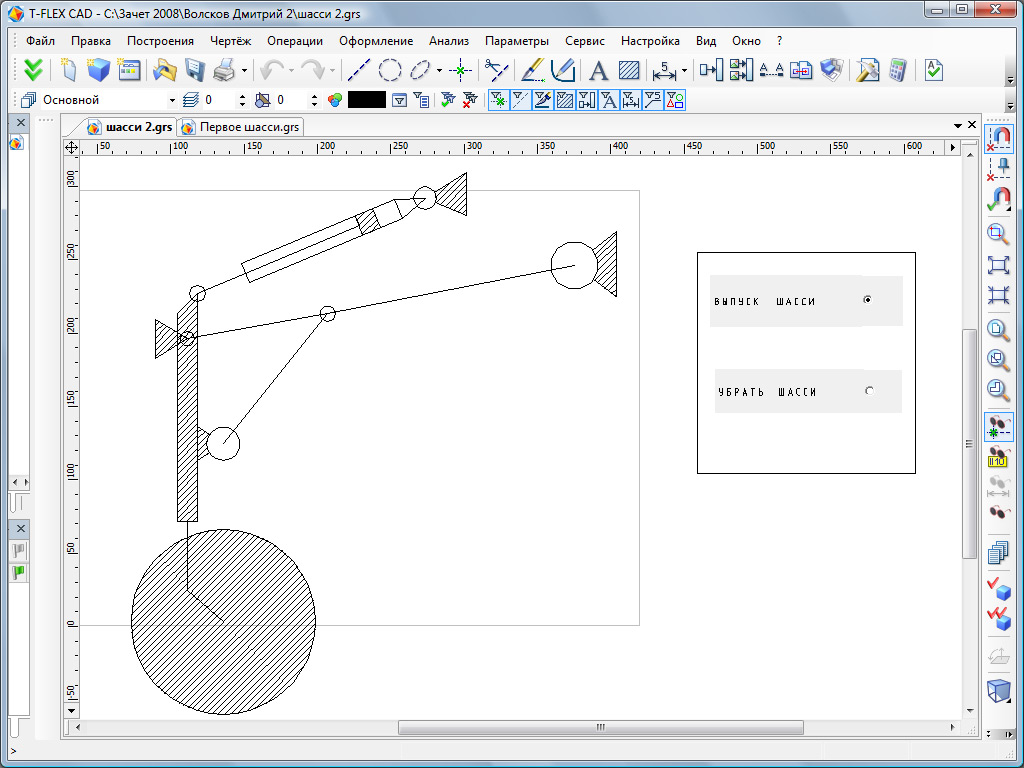Select the construction line tool
Image resolution: width=1024 pixels, height=768 pixels.
point(359,70)
